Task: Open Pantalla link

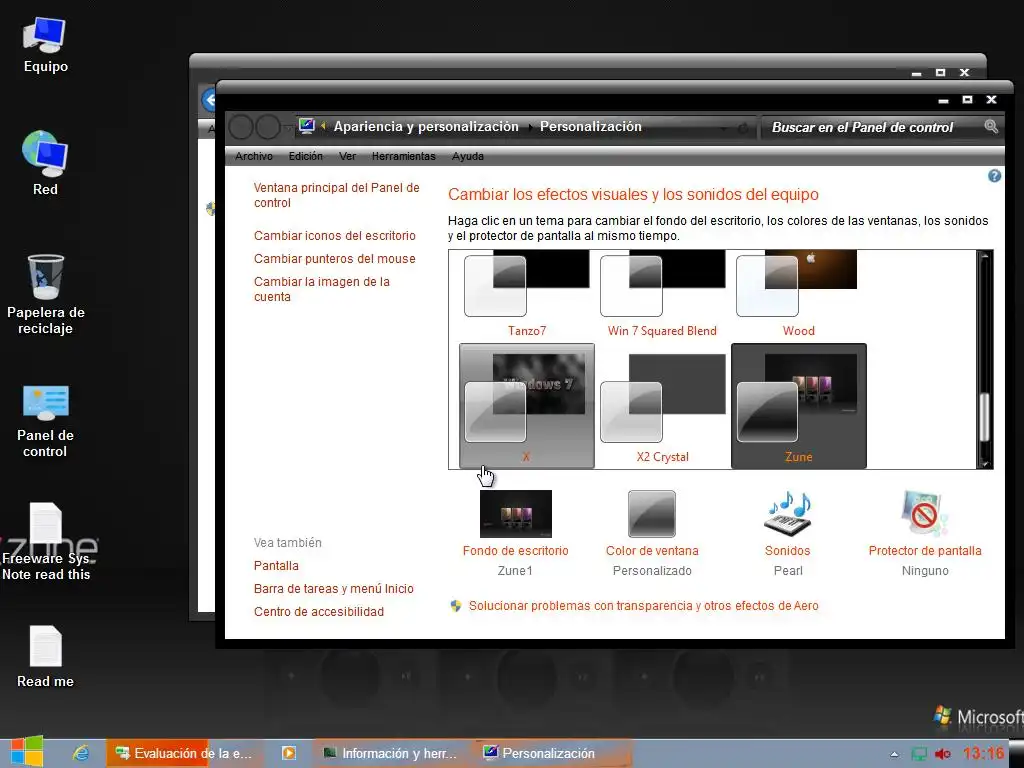Action: pyautogui.click(x=276, y=566)
